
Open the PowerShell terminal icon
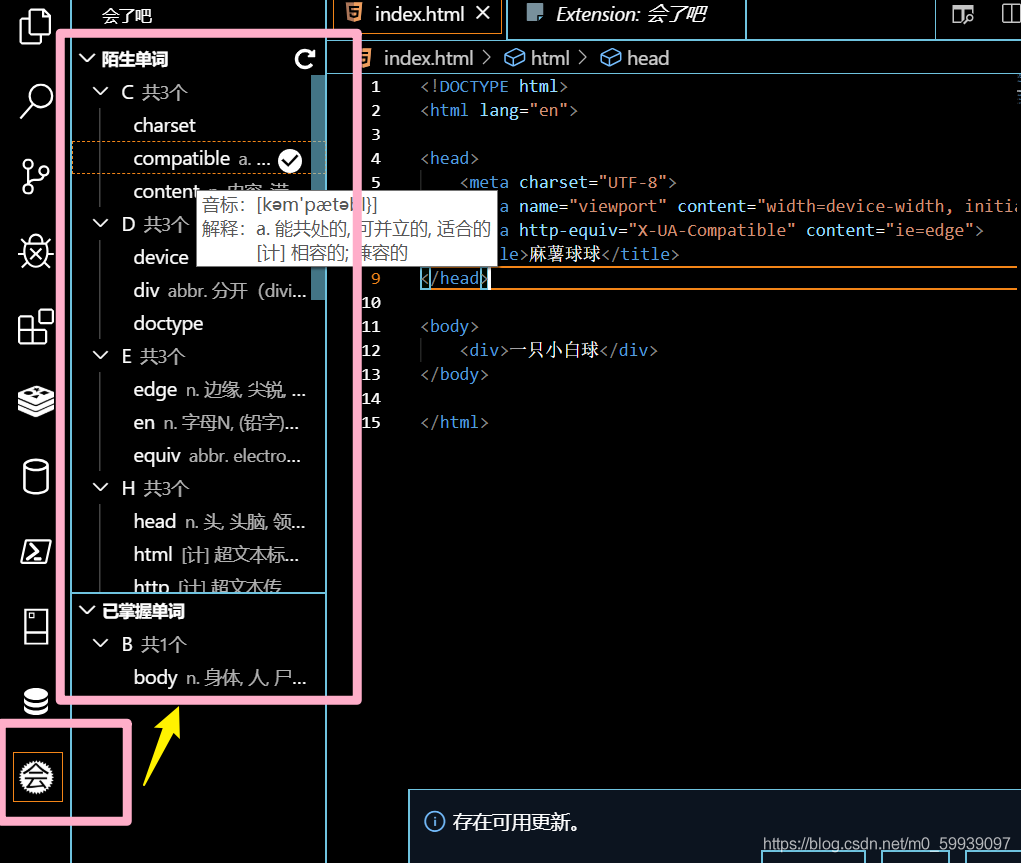[x=35, y=552]
